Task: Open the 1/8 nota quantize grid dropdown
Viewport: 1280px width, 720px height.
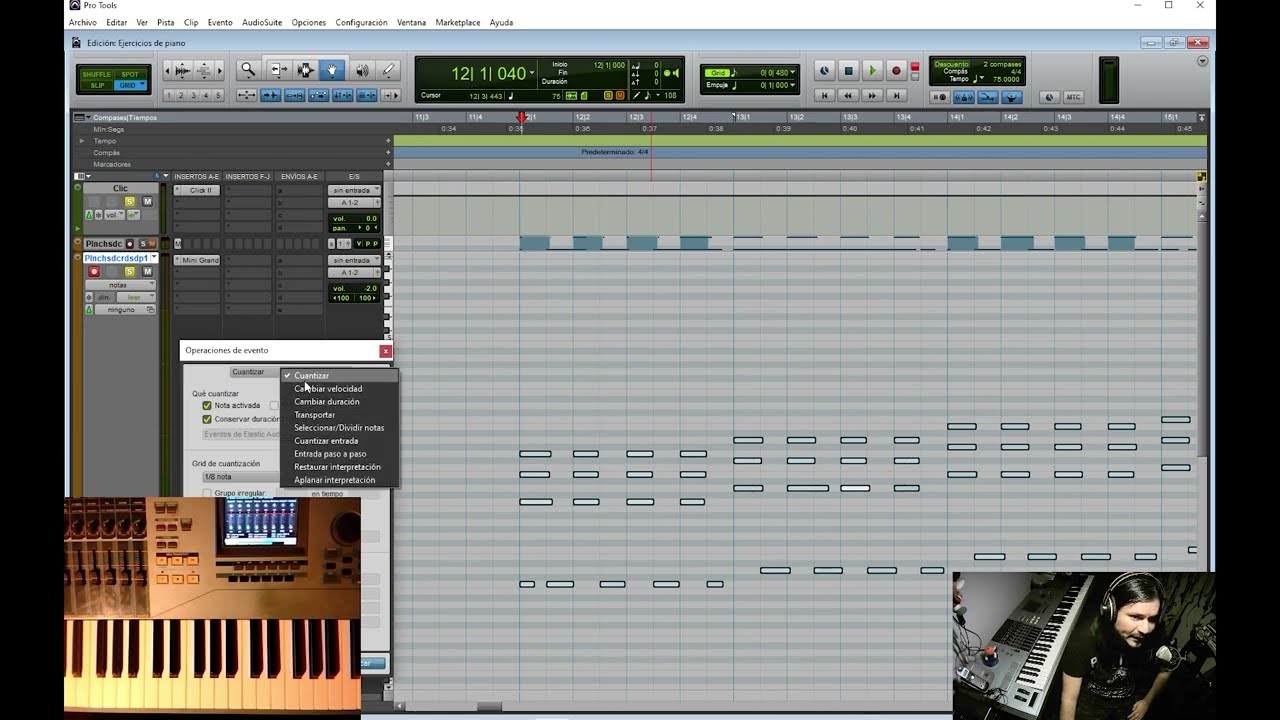Action: pos(240,477)
